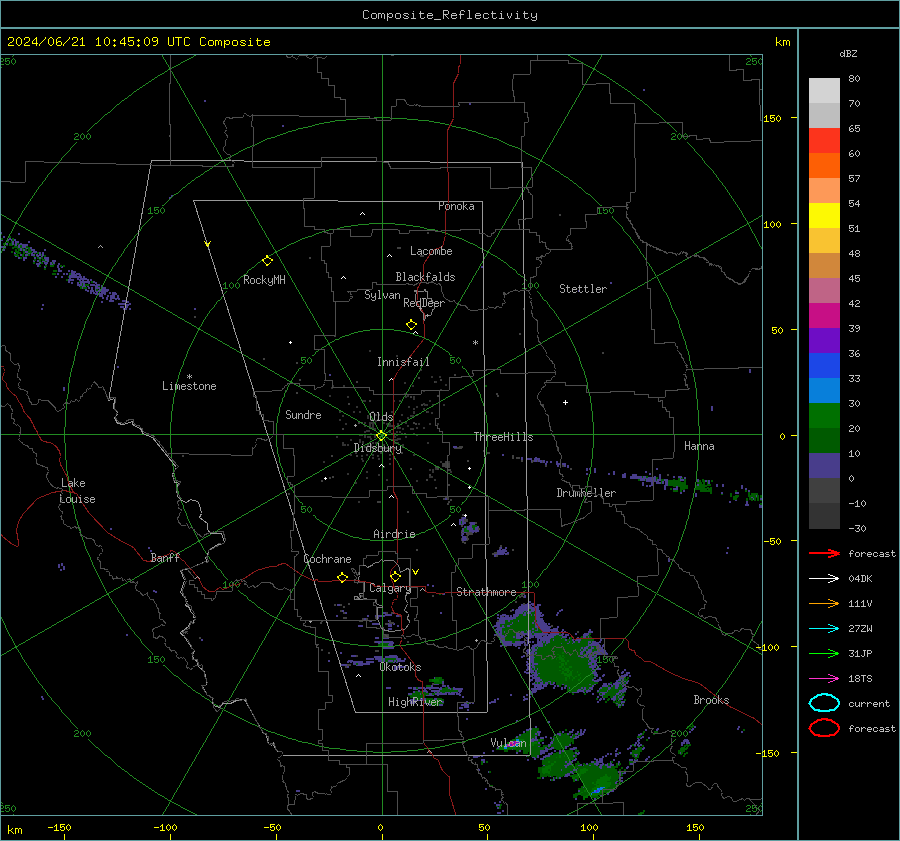Click the RedDeer city label
The width and height of the screenshot is (900, 841).
pos(424,303)
